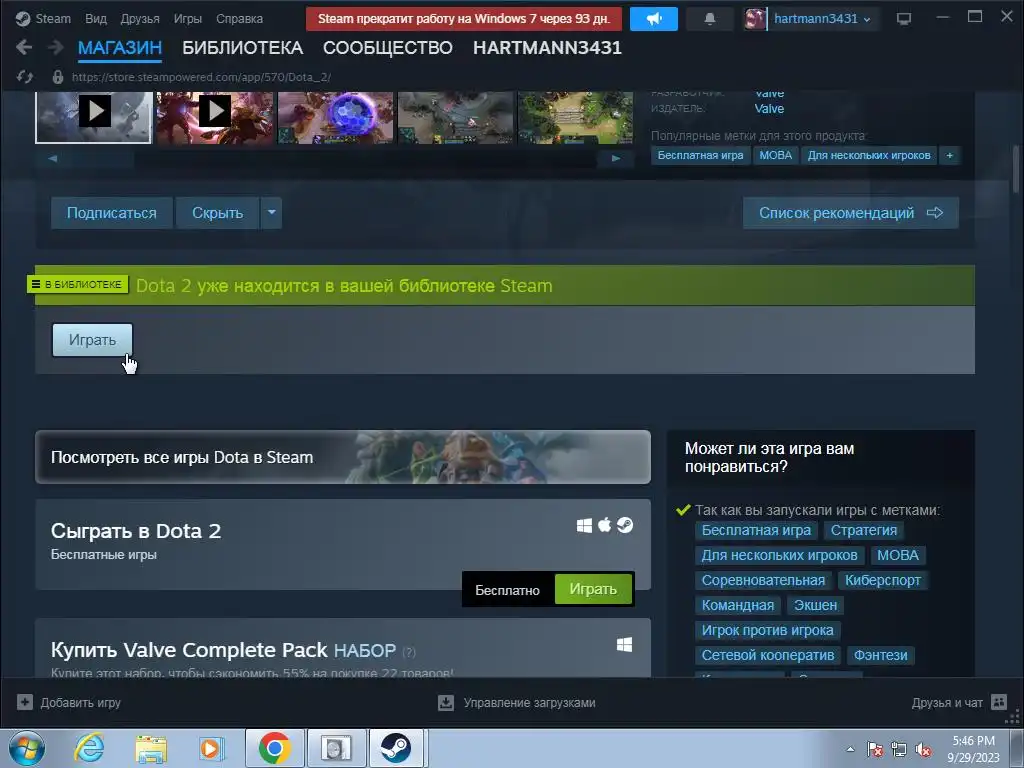Click the Подписаться button
This screenshot has width=1024, height=768.
tap(112, 213)
